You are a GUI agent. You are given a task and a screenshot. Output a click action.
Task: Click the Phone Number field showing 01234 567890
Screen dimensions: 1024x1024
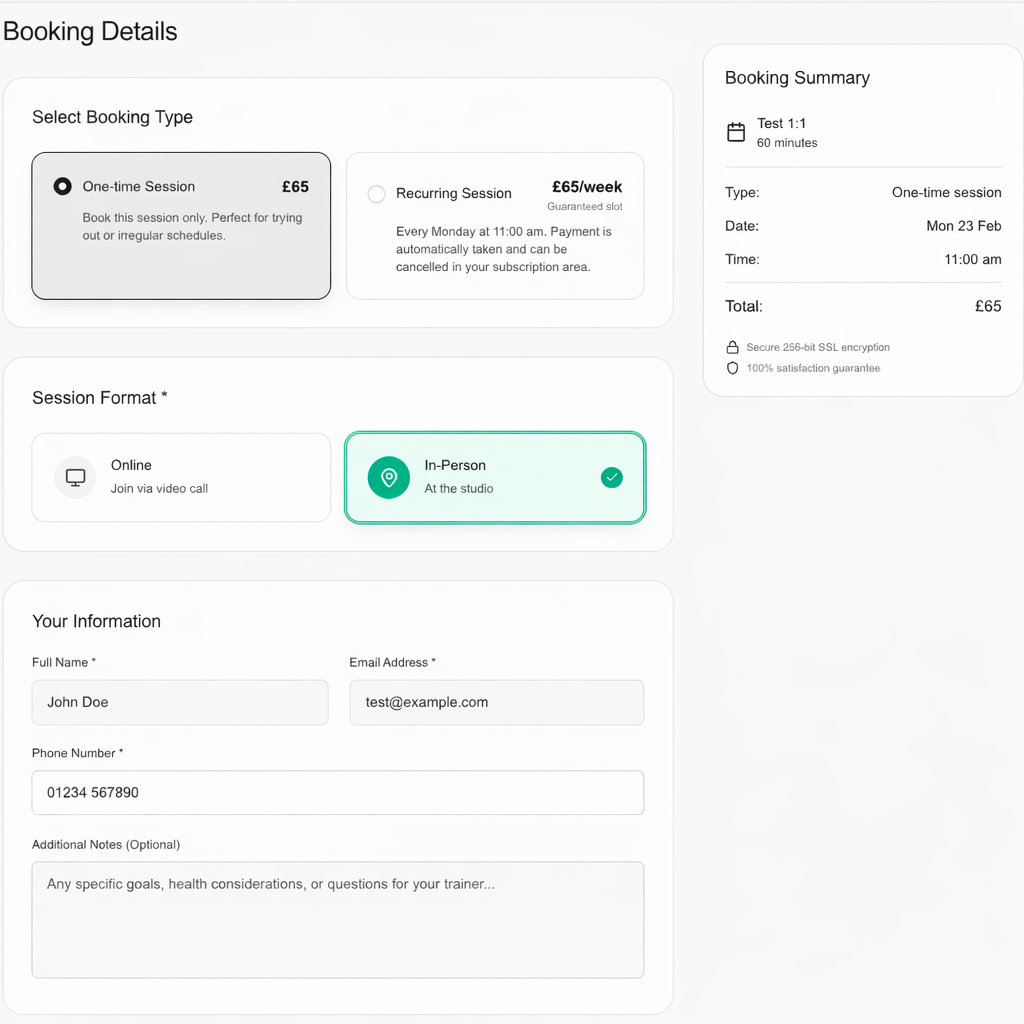click(337, 792)
